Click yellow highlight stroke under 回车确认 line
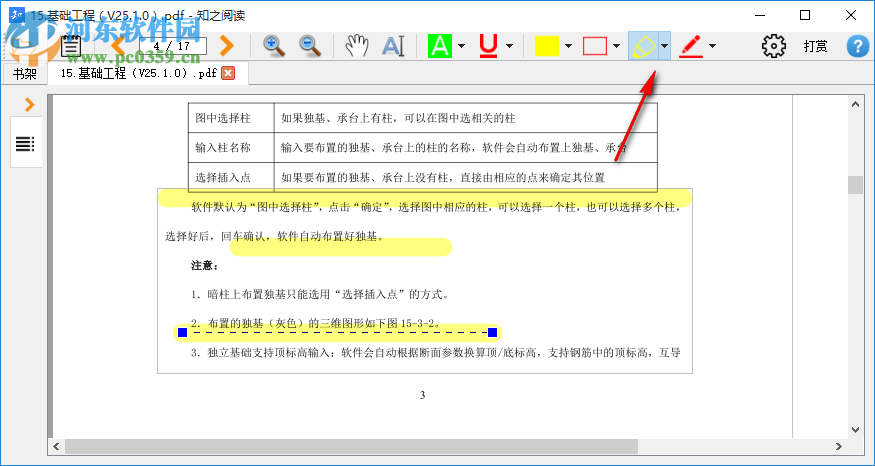The height and width of the screenshot is (466, 875). [x=341, y=247]
